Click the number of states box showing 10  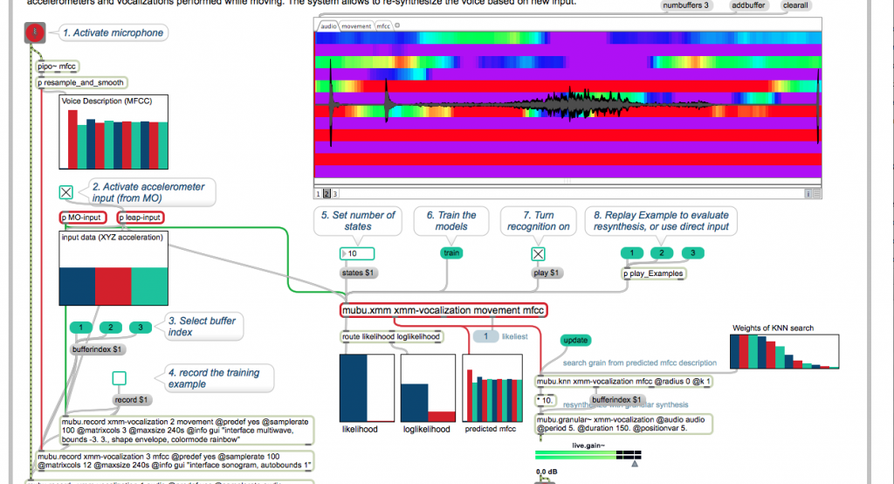click(357, 254)
